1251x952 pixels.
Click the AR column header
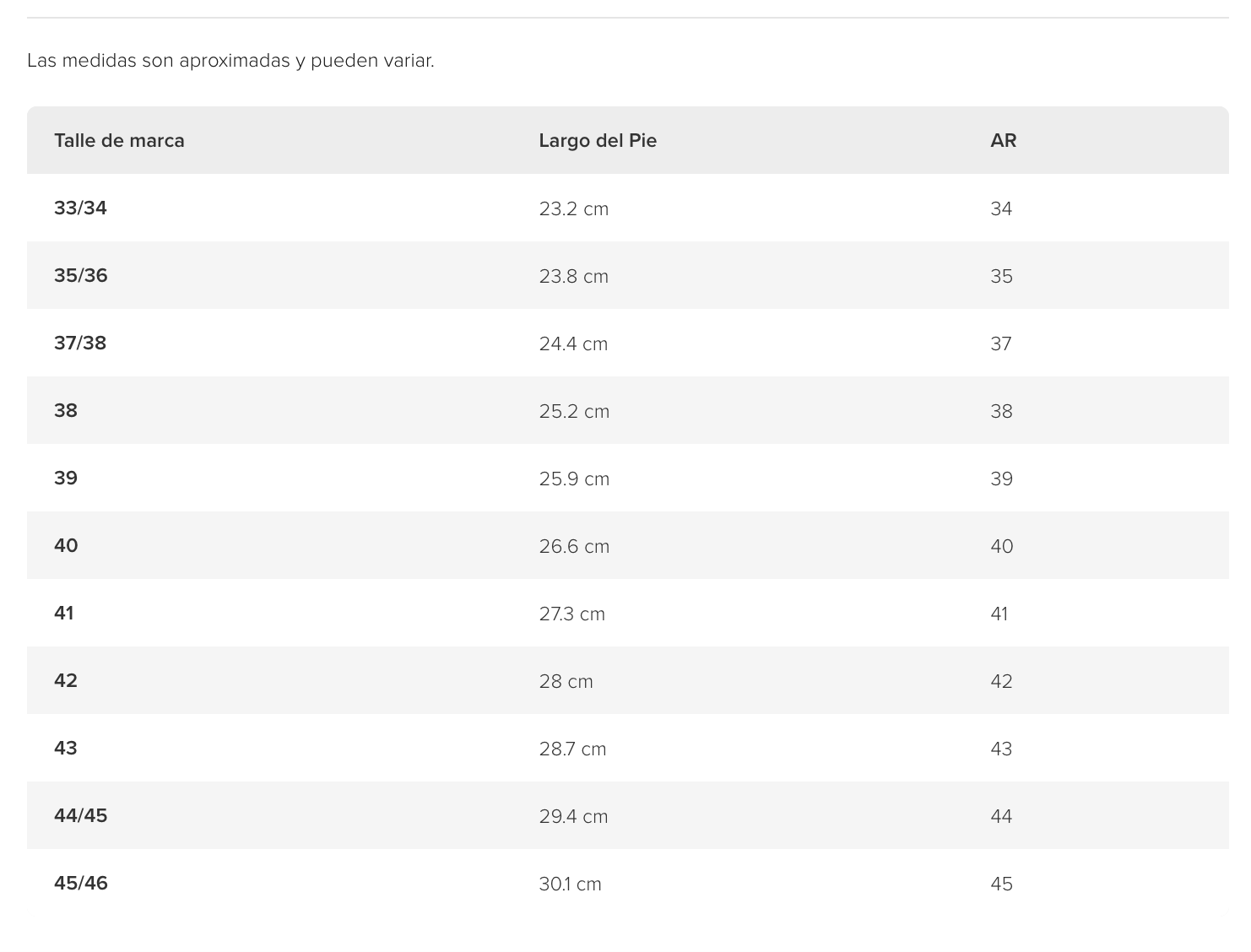point(1003,140)
